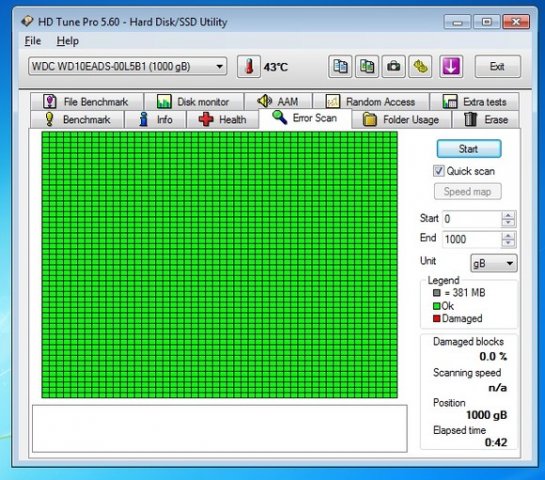Decrease the Start value with down arrow
545x480 pixels.
[x=508, y=222]
